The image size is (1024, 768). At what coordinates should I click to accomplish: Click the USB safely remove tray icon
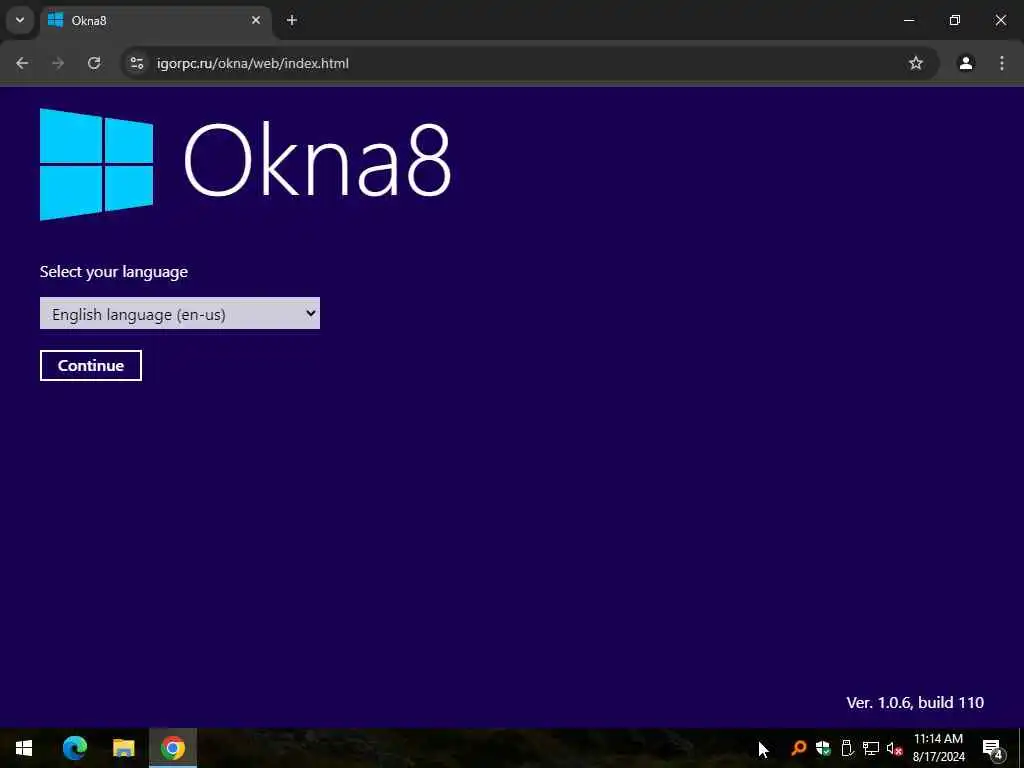click(847, 748)
